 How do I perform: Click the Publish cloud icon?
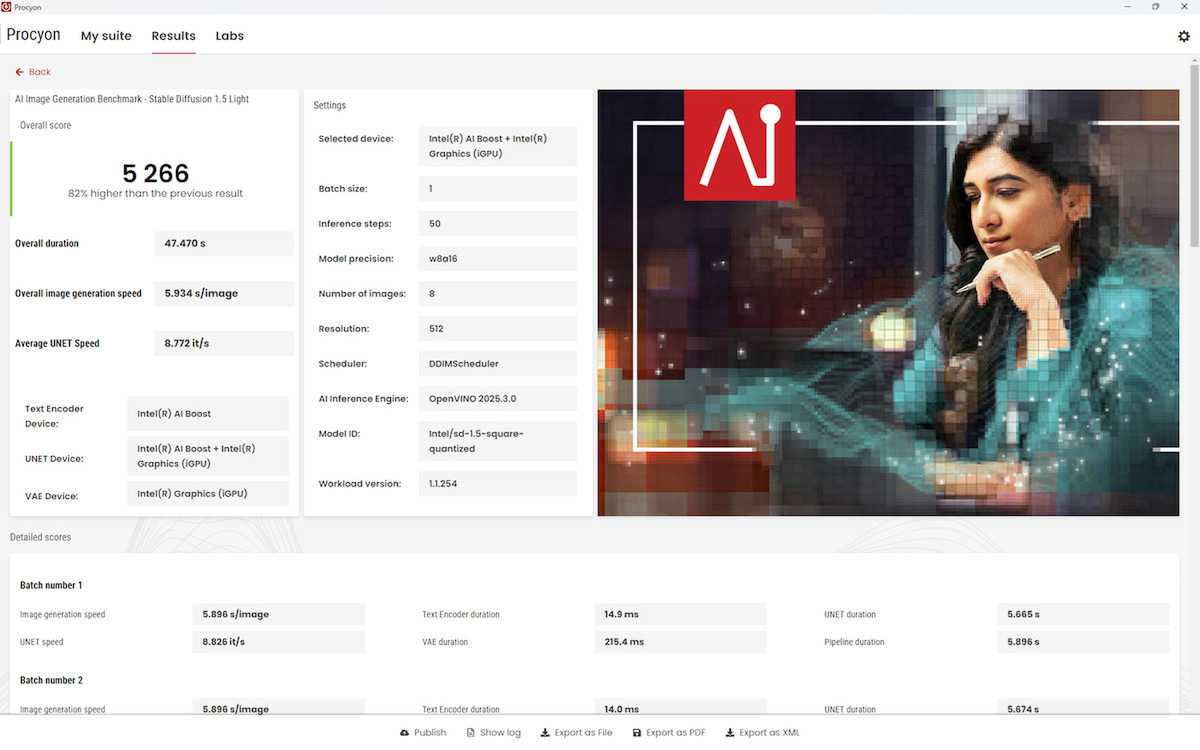(x=404, y=733)
